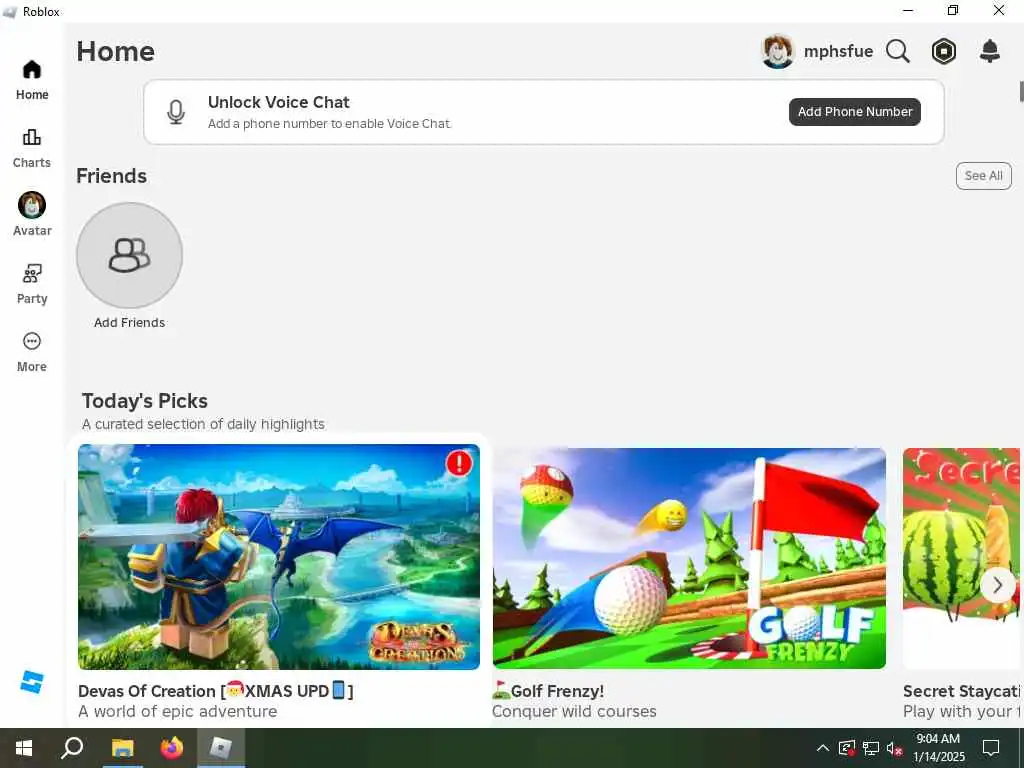The width and height of the screenshot is (1024, 768).
Task: Open the Windows action center
Action: 991,748
